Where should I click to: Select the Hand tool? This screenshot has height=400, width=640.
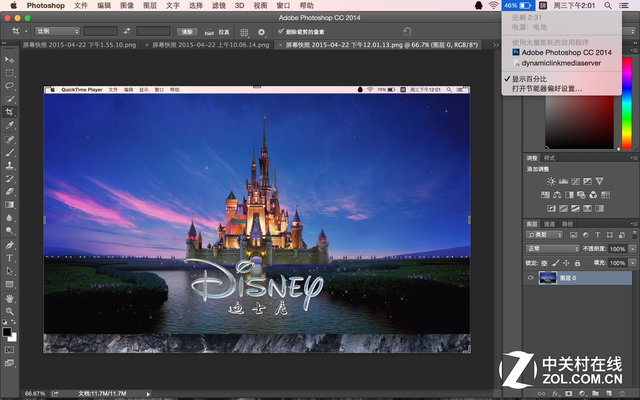[x=9, y=298]
